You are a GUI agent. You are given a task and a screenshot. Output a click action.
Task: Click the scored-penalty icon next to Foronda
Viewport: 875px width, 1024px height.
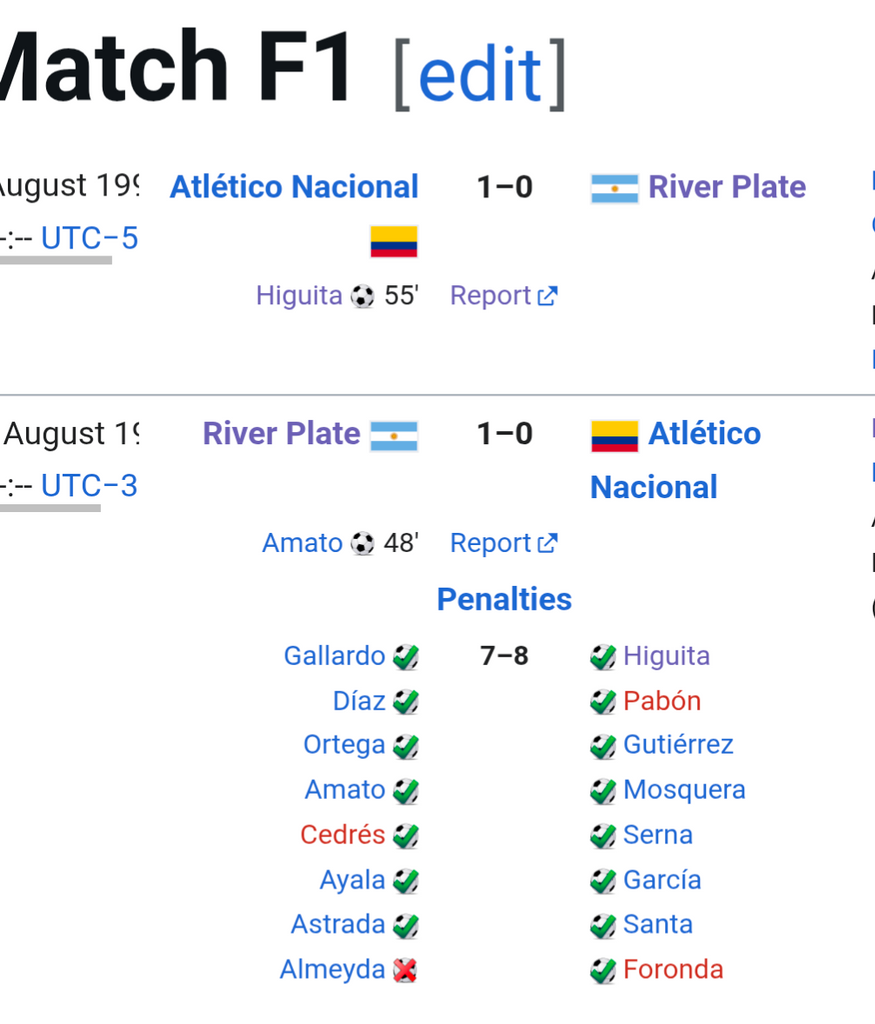coord(603,970)
